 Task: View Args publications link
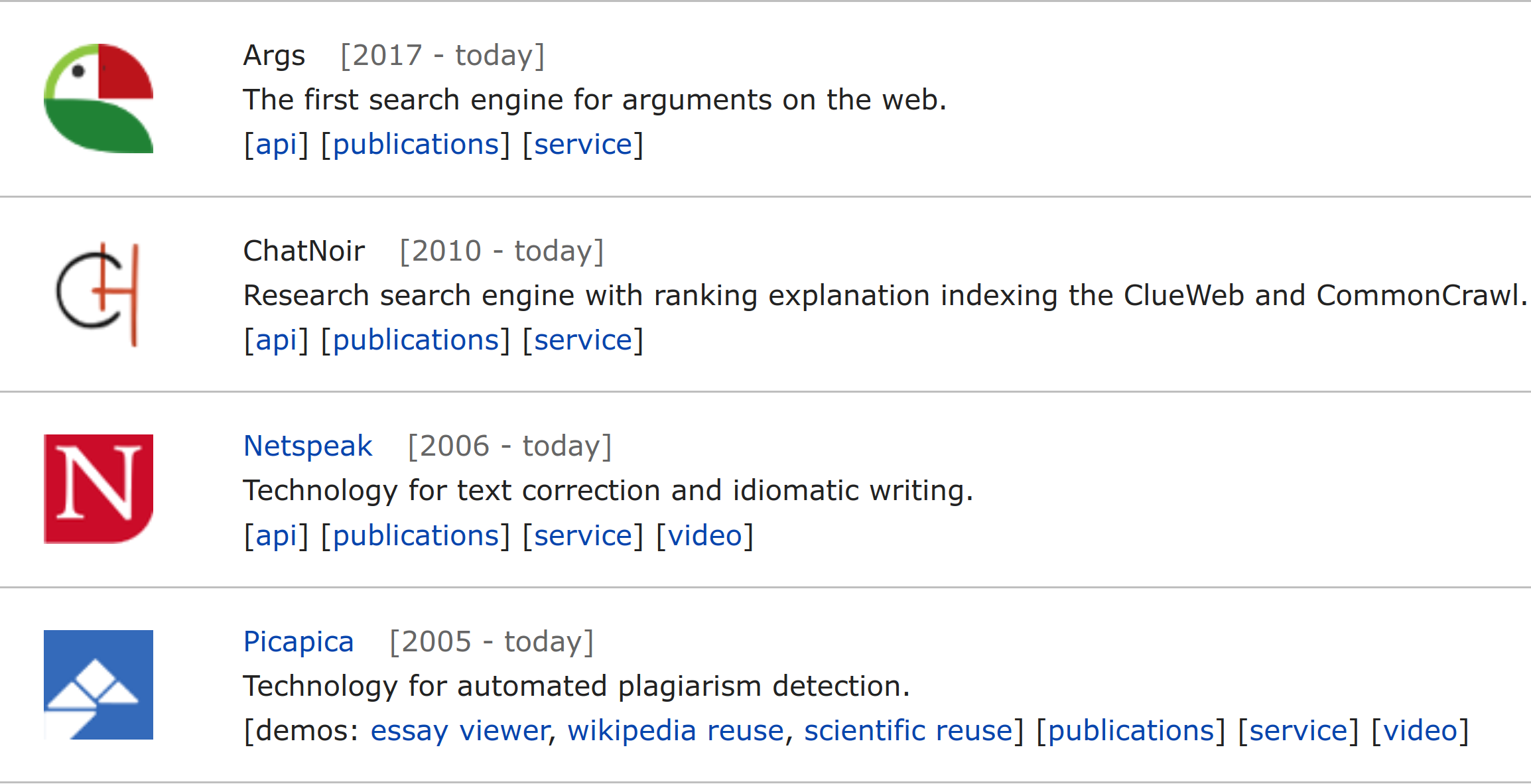tap(415, 145)
